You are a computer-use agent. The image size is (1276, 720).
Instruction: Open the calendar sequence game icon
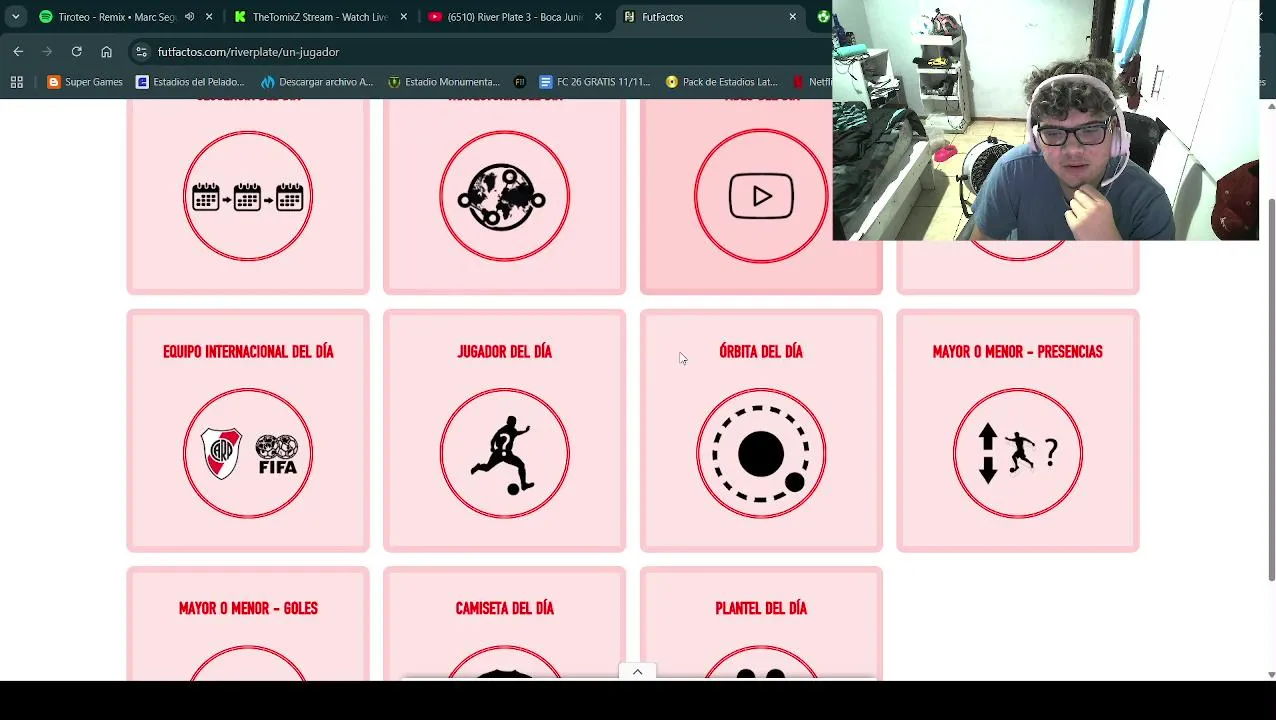pyautogui.click(x=248, y=197)
